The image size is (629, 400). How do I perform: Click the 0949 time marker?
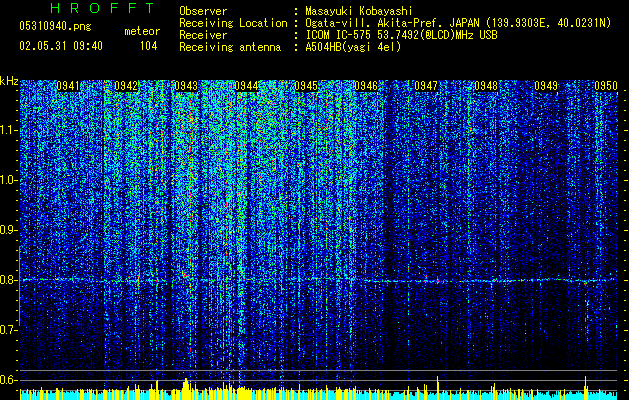(x=546, y=86)
